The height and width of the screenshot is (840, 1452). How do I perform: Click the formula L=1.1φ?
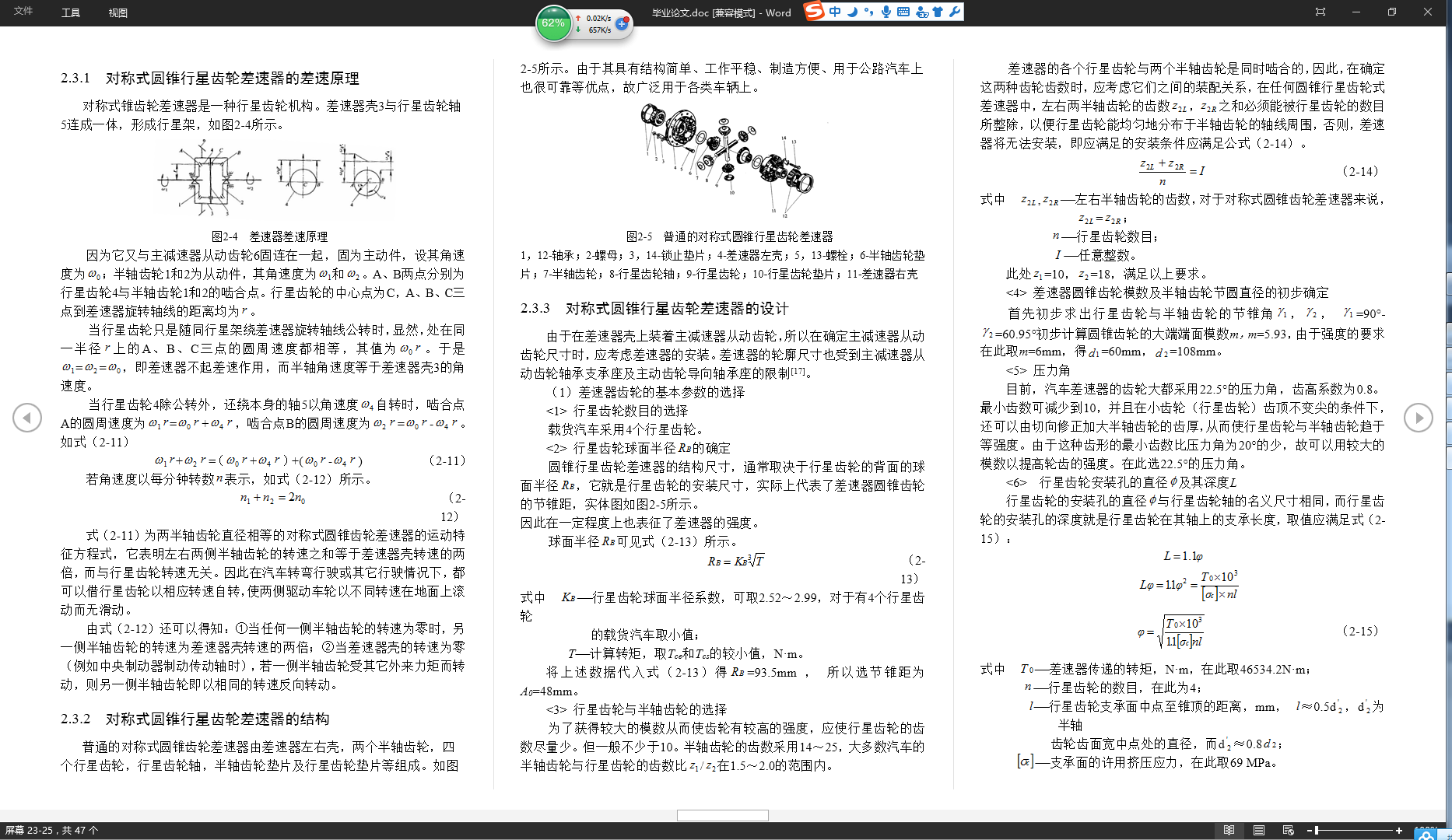tap(1184, 556)
